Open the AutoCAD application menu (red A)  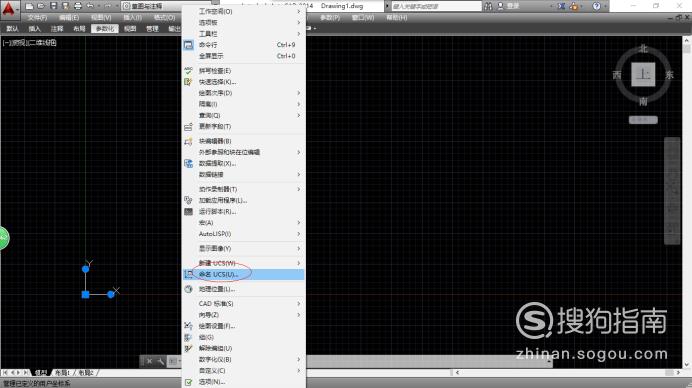(8, 9)
